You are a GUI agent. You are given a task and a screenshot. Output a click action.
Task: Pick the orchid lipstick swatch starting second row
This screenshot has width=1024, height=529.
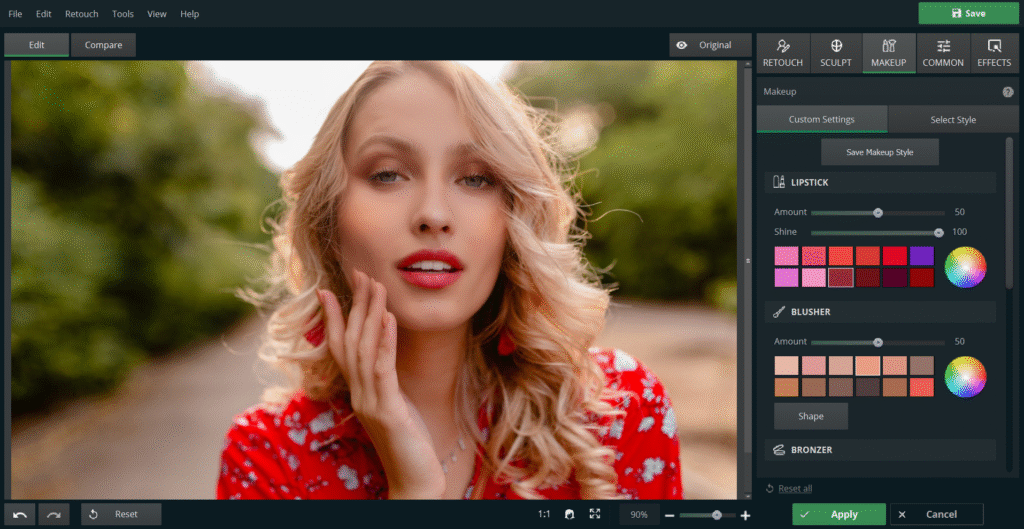point(786,278)
